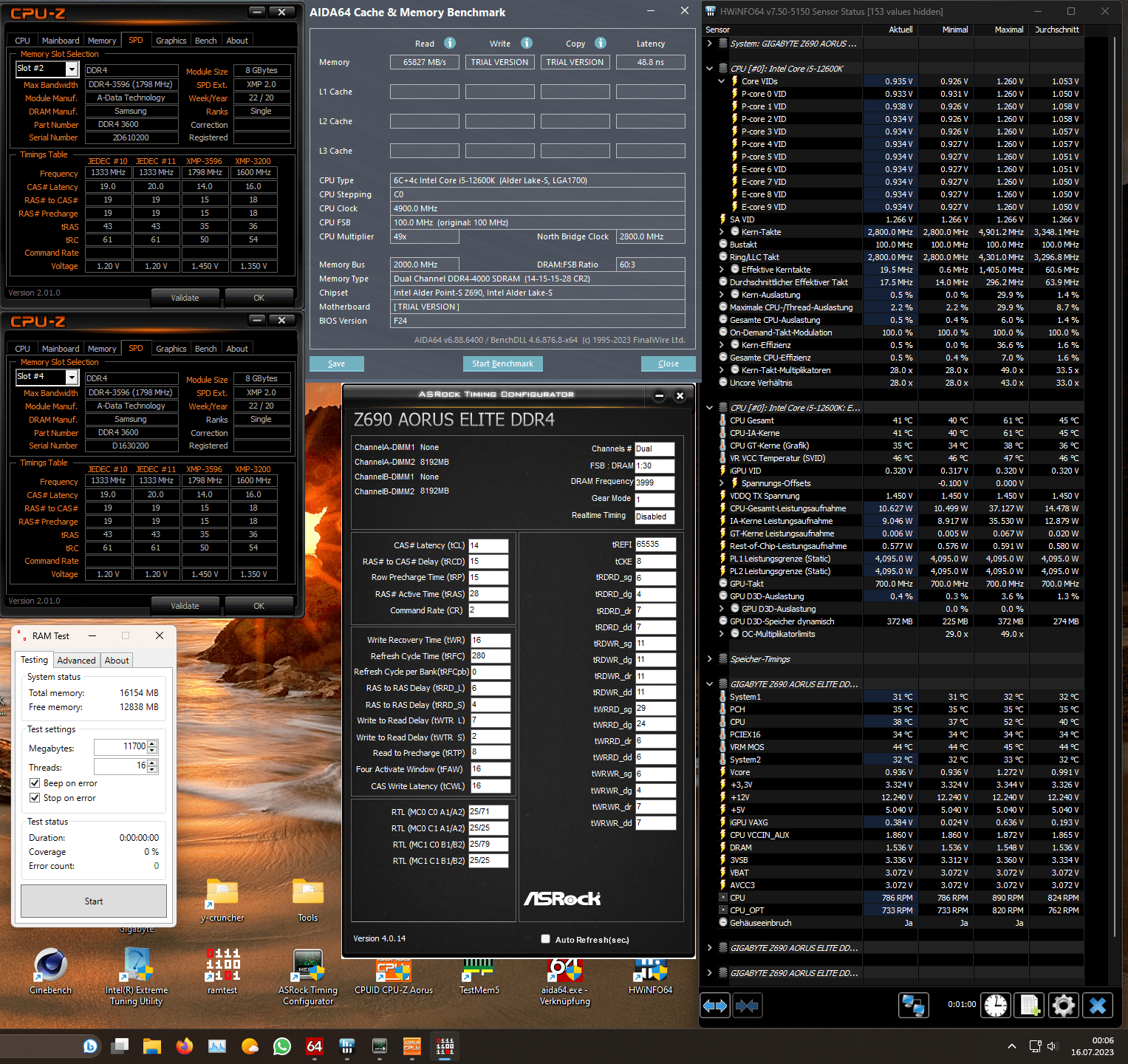Switch to Mainboard tab in Slot #2 CPU-Z

pyautogui.click(x=61, y=41)
